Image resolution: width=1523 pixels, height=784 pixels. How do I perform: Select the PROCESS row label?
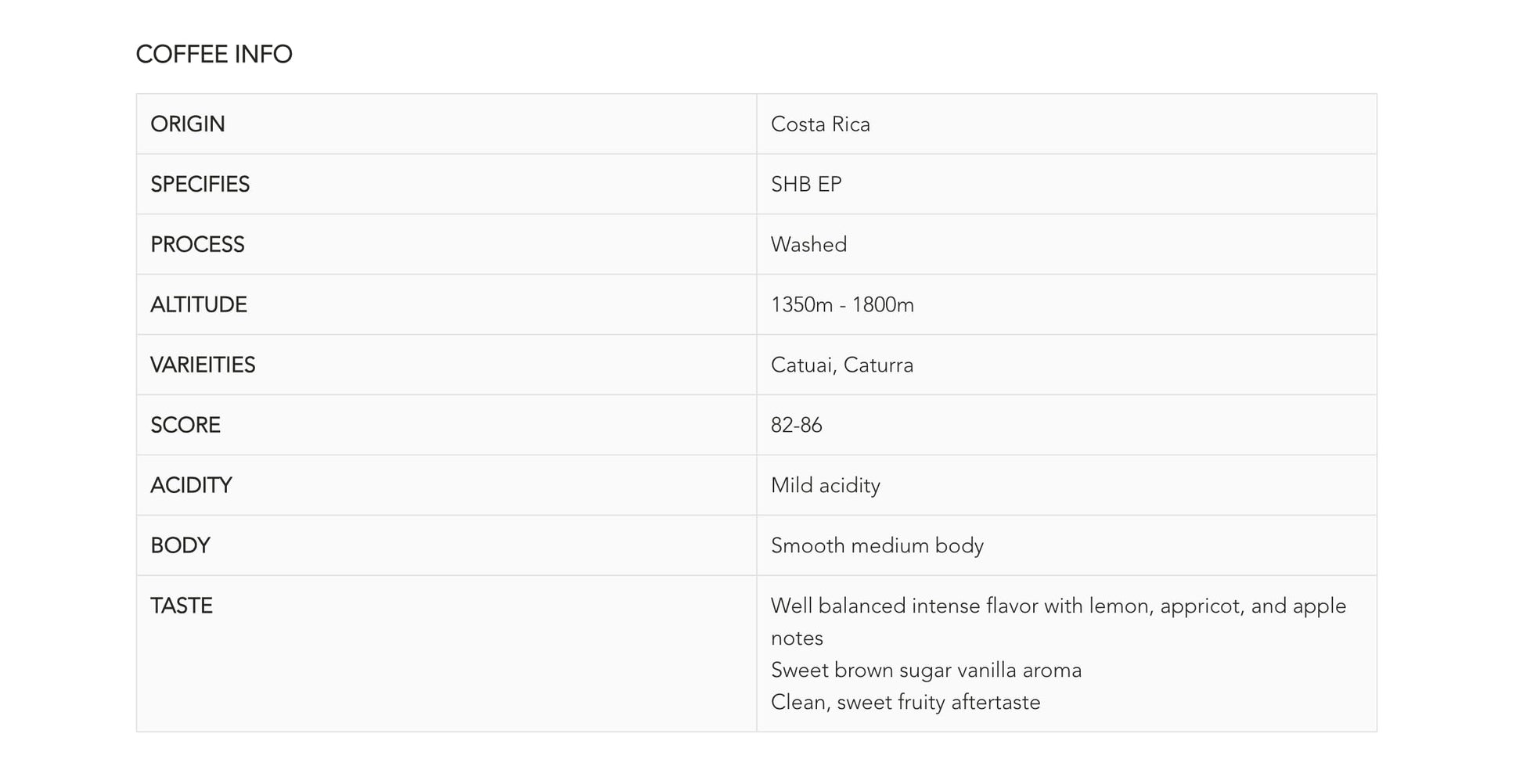[x=197, y=244]
